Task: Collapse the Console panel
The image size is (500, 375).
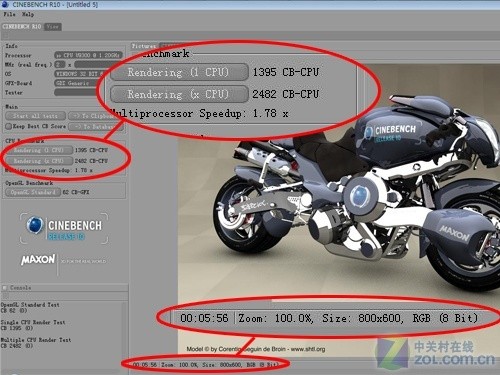Action: click(x=5, y=287)
